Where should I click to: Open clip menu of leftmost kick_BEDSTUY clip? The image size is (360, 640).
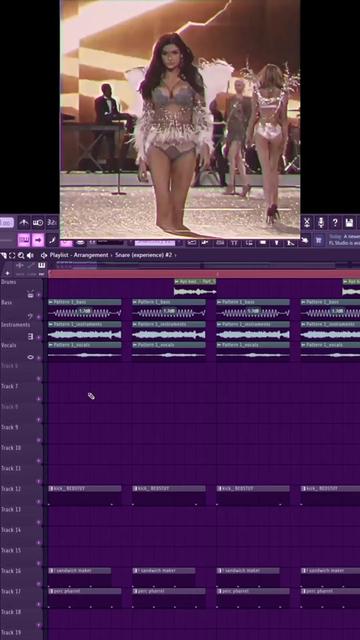tap(51, 489)
